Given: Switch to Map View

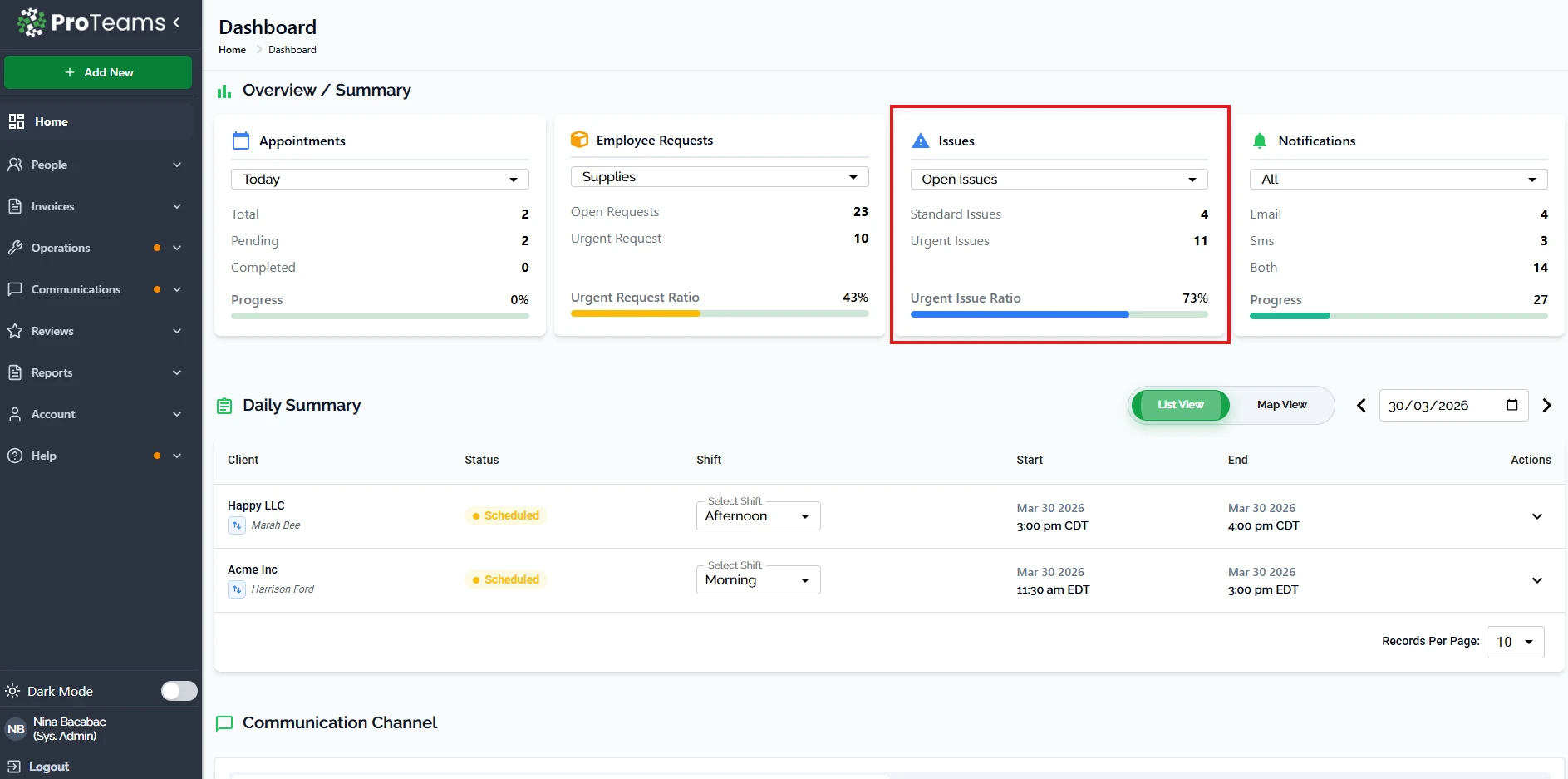Looking at the screenshot, I should coord(1281,405).
